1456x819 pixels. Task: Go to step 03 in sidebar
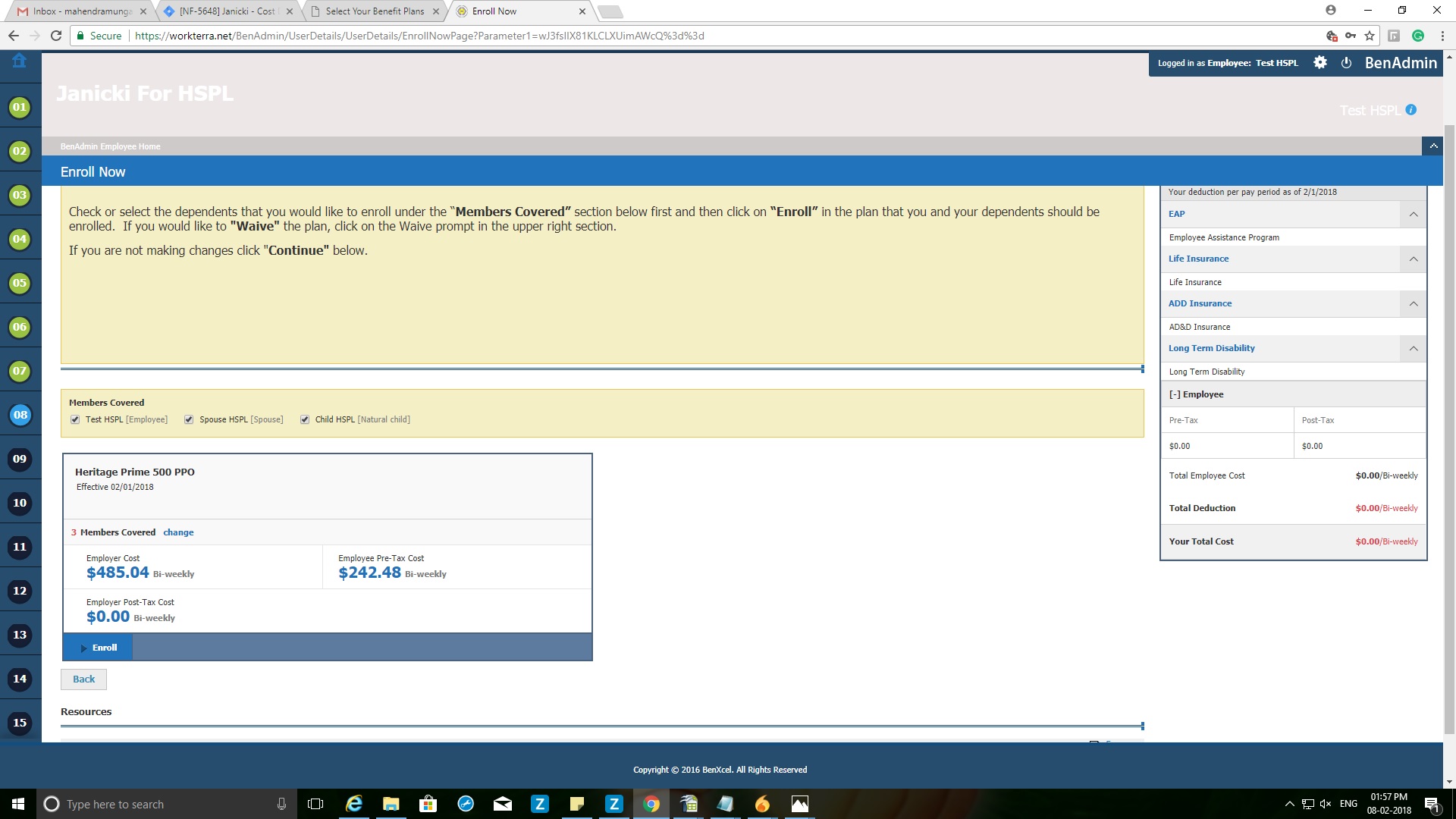pyautogui.click(x=20, y=195)
